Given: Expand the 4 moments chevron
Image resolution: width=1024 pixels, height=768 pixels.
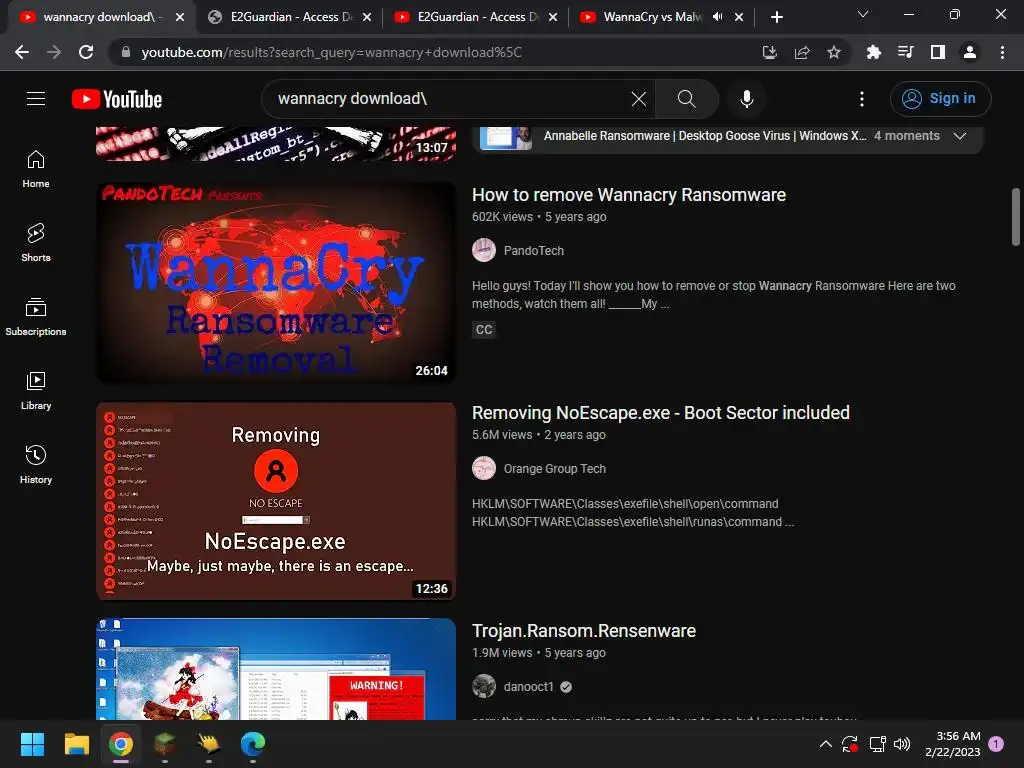Looking at the screenshot, I should 959,136.
